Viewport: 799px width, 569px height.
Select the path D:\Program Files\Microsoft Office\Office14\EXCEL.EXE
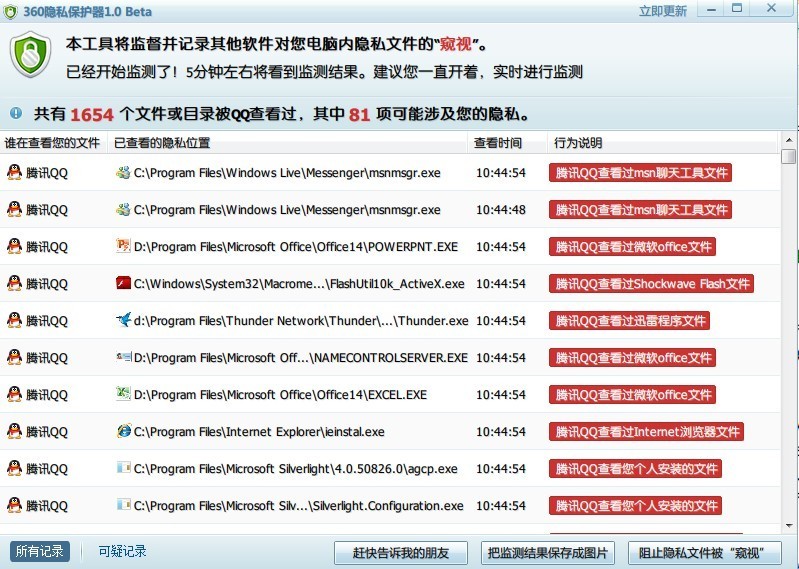tap(280, 394)
